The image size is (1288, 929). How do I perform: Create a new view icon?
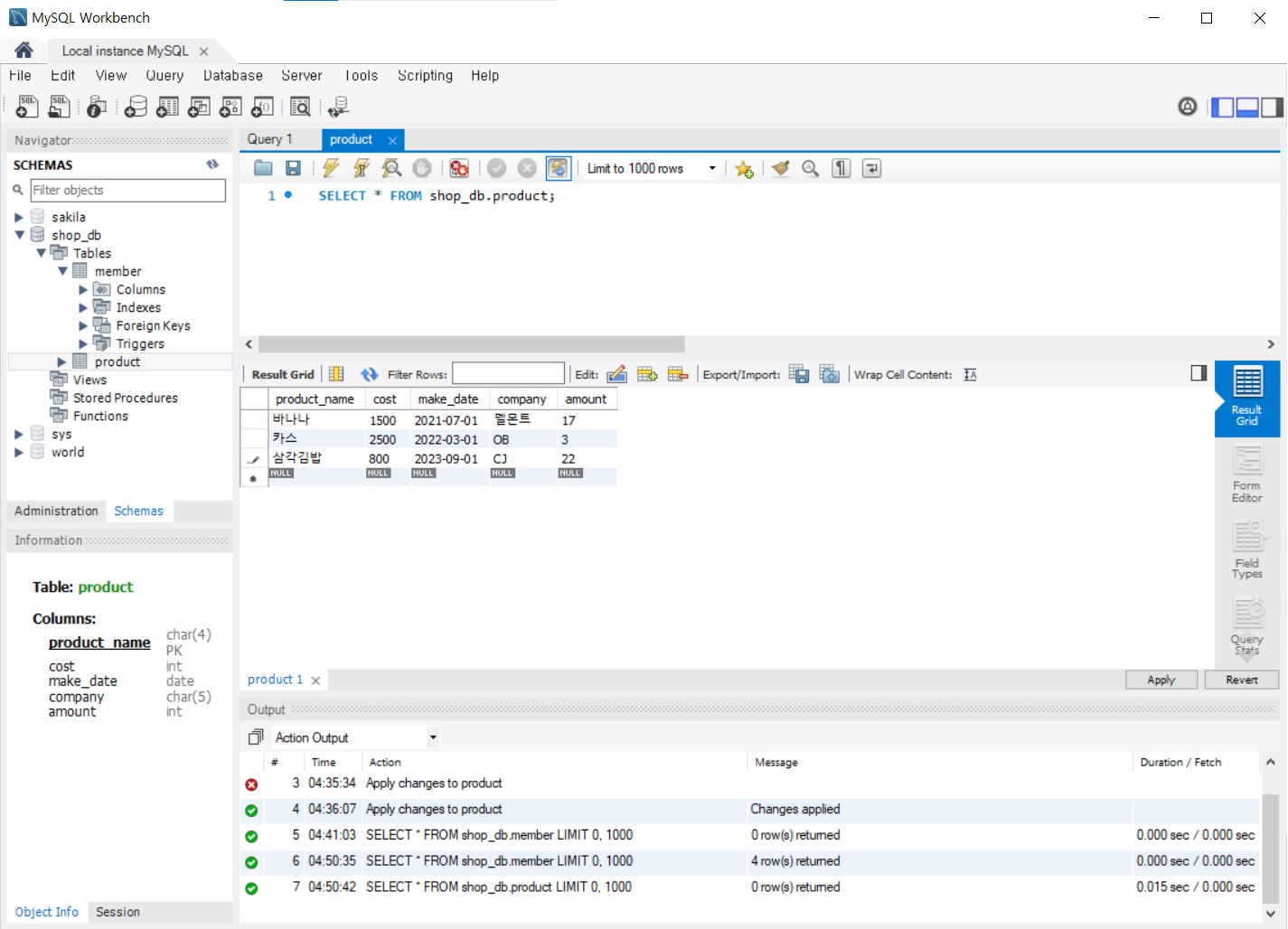click(x=199, y=107)
